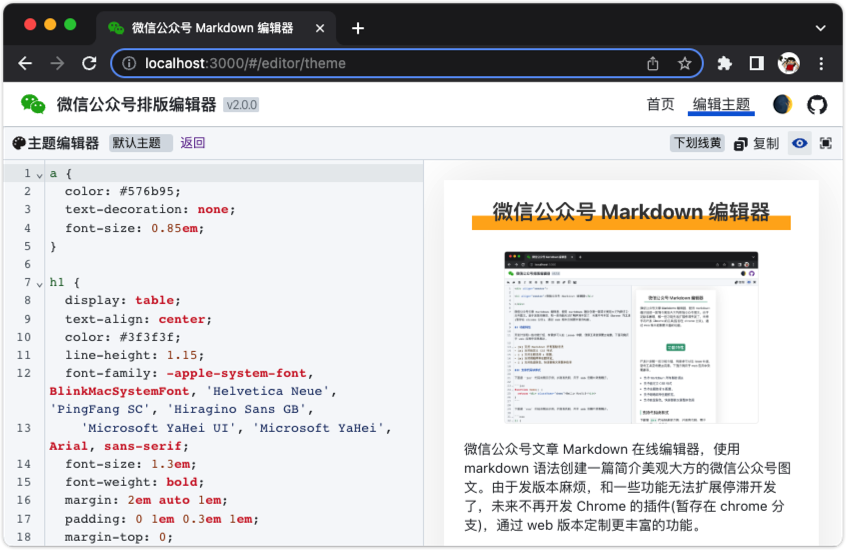
Task: Select 编辑主题 nav item
Action: coord(721,104)
